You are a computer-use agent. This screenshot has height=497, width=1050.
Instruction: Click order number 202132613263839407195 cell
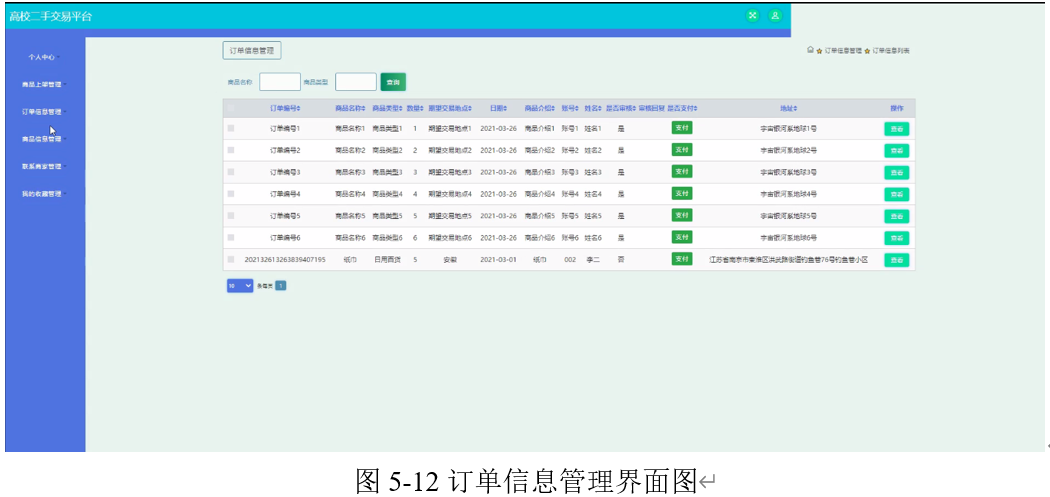point(285,259)
